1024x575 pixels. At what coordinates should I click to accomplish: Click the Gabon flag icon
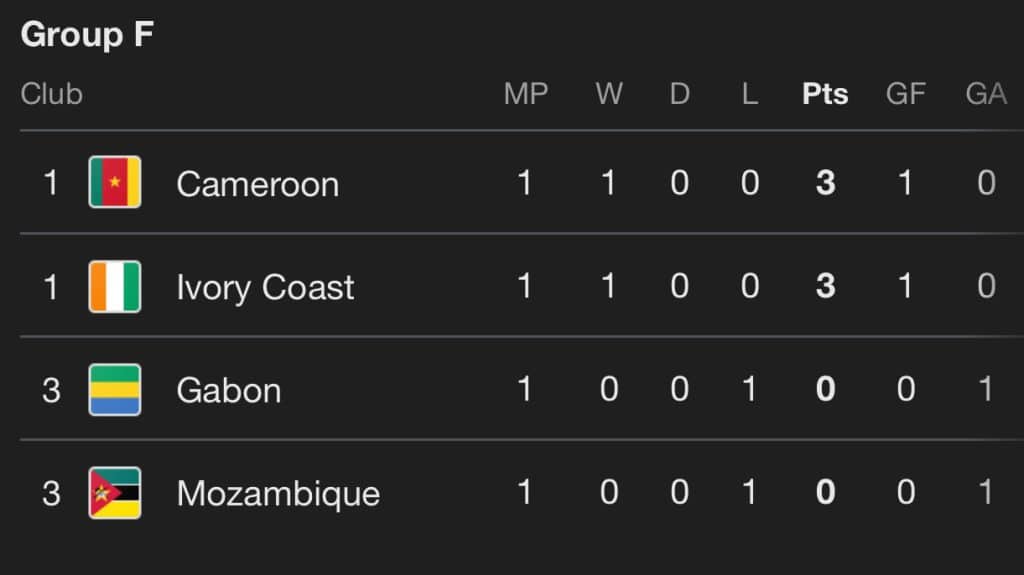click(x=114, y=390)
